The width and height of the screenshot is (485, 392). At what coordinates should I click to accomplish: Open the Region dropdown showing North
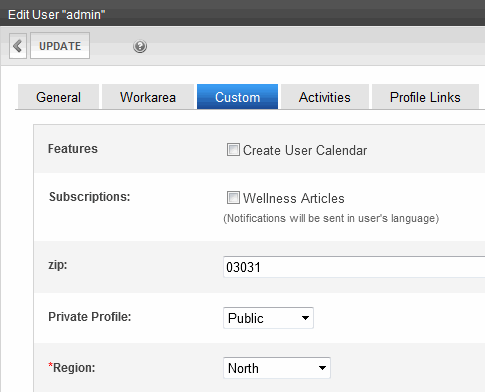tap(277, 368)
